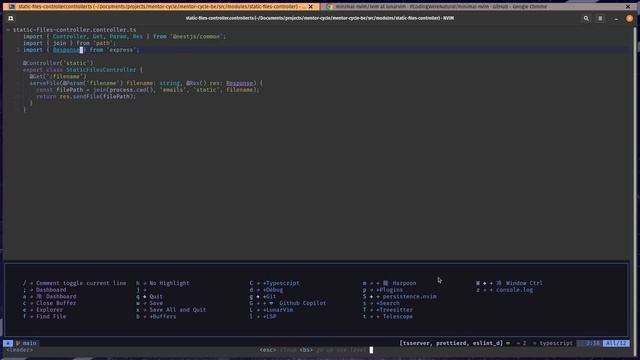This screenshot has height=360, width=640.
Task: Switch to the Google Chrome tab
Action: (x=477, y=7)
